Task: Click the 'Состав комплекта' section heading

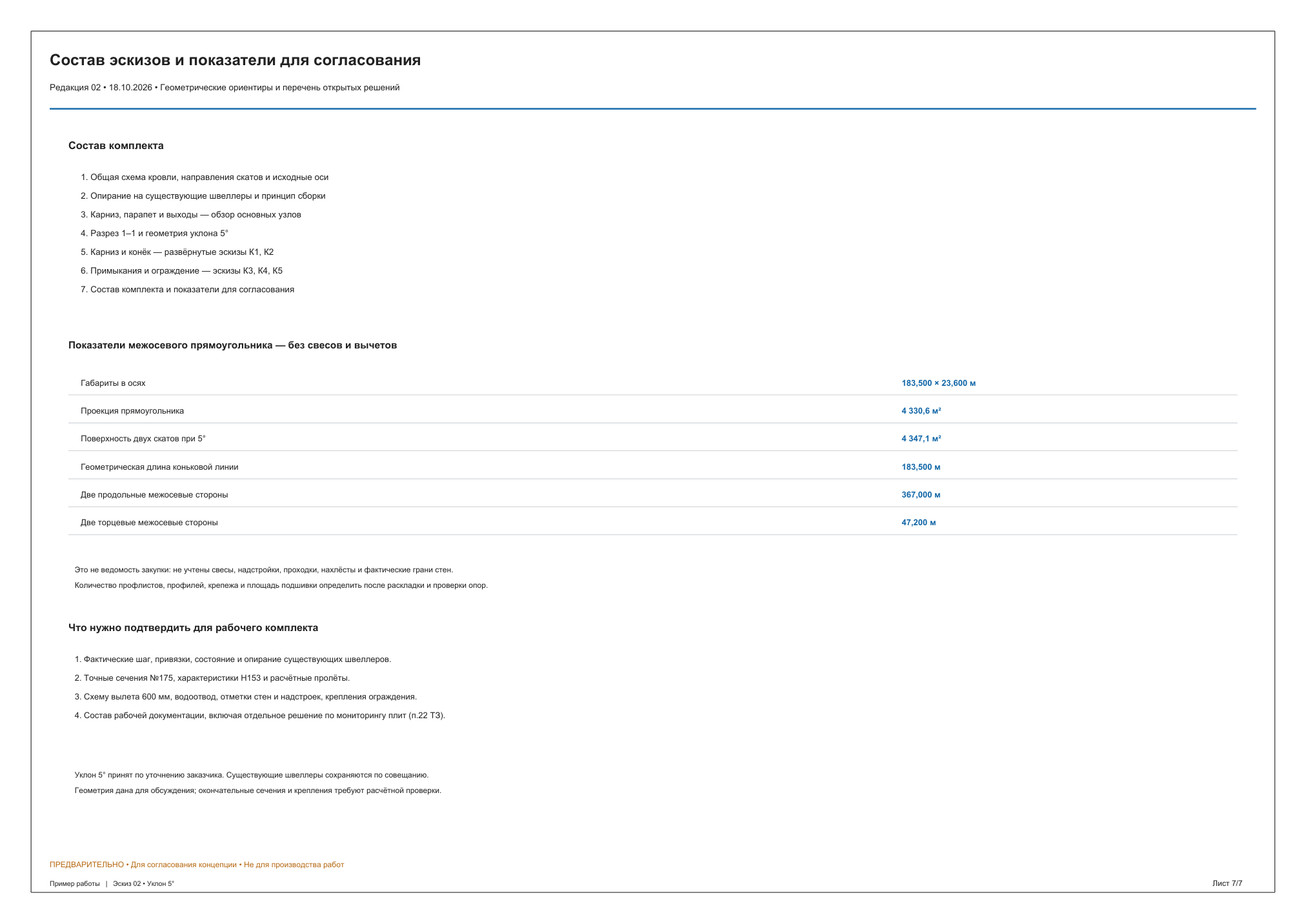Action: coord(116,146)
